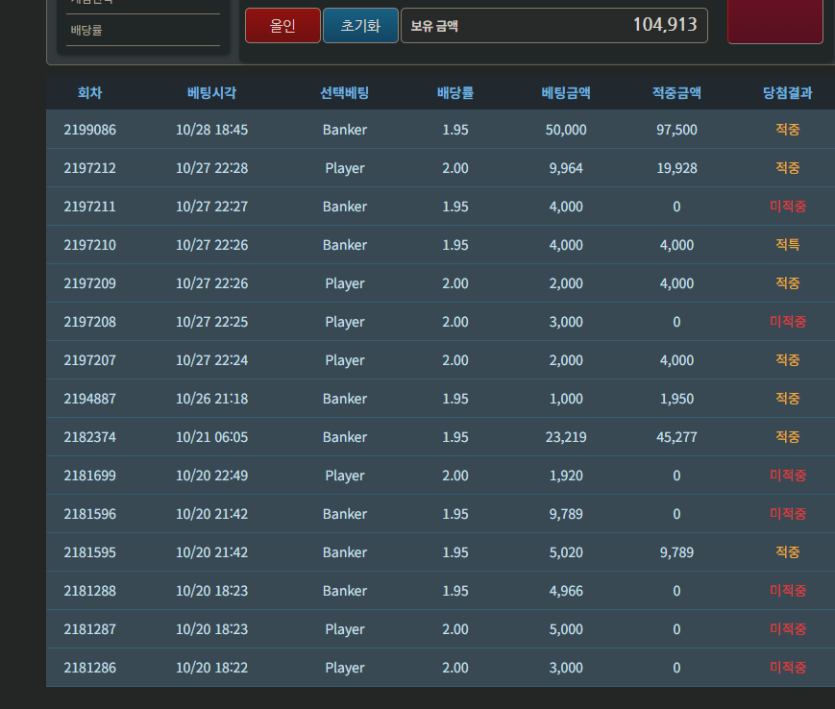
Task: Click the 회차 column header
Action: coord(89,93)
